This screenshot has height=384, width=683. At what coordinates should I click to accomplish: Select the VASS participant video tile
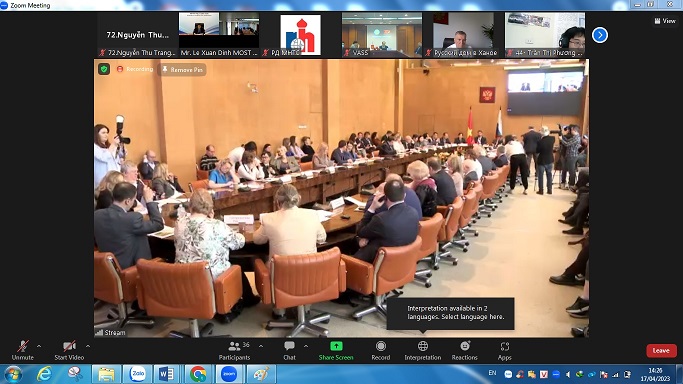(x=382, y=35)
